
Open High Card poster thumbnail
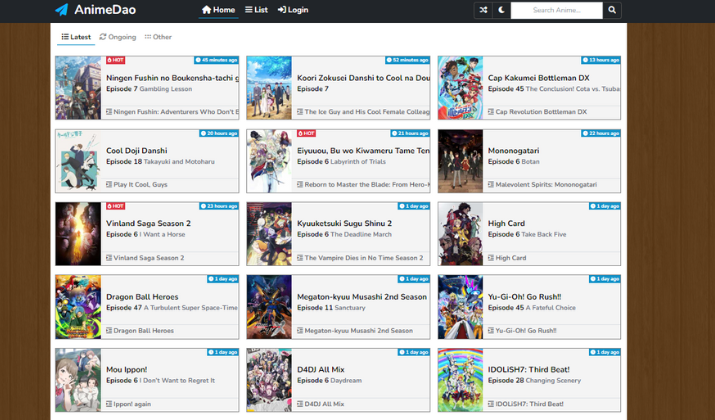click(x=461, y=234)
